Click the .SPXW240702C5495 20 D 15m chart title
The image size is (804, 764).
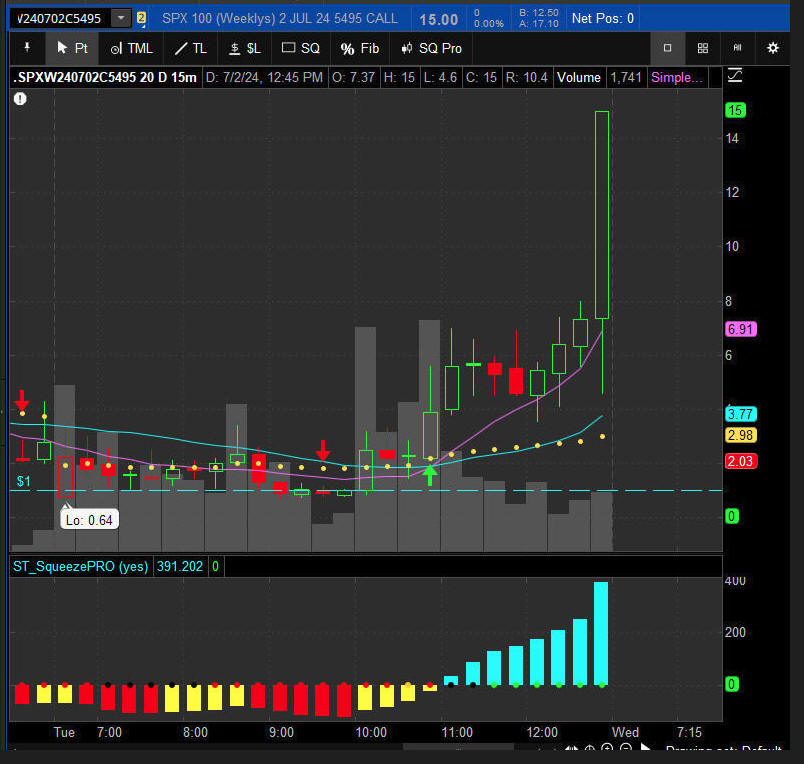coord(105,77)
